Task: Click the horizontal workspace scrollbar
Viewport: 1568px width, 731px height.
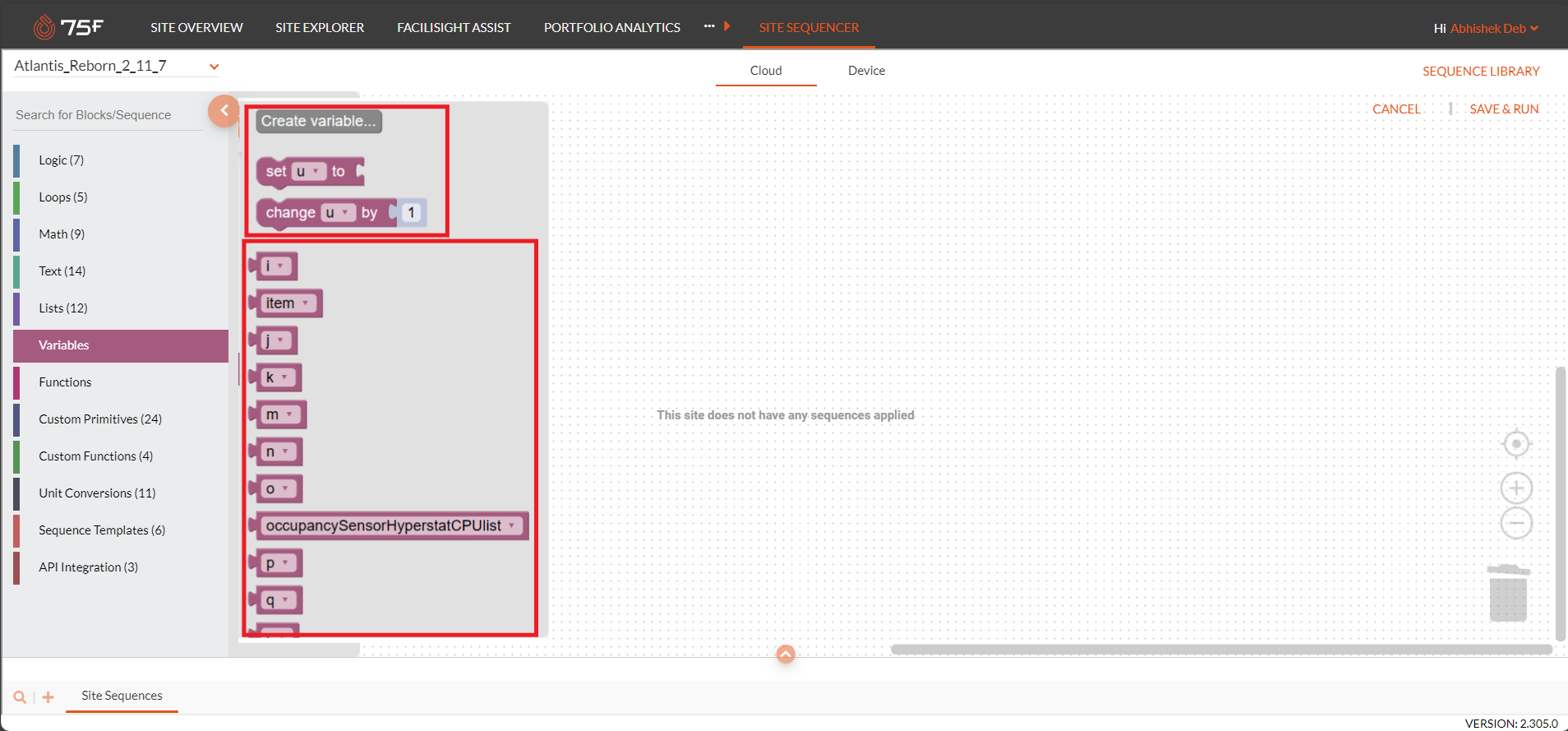Action: click(1220, 650)
